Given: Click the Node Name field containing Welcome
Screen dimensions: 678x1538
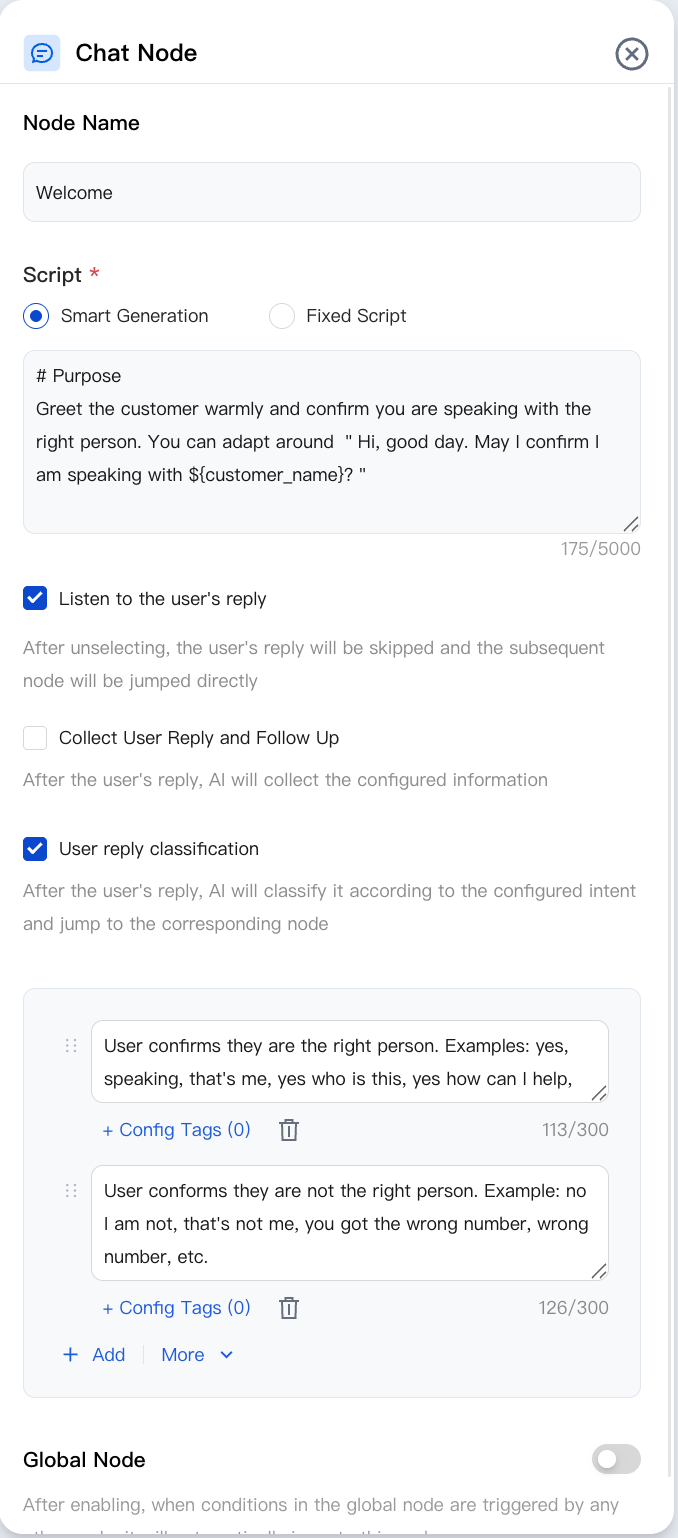Looking at the screenshot, I should point(332,192).
